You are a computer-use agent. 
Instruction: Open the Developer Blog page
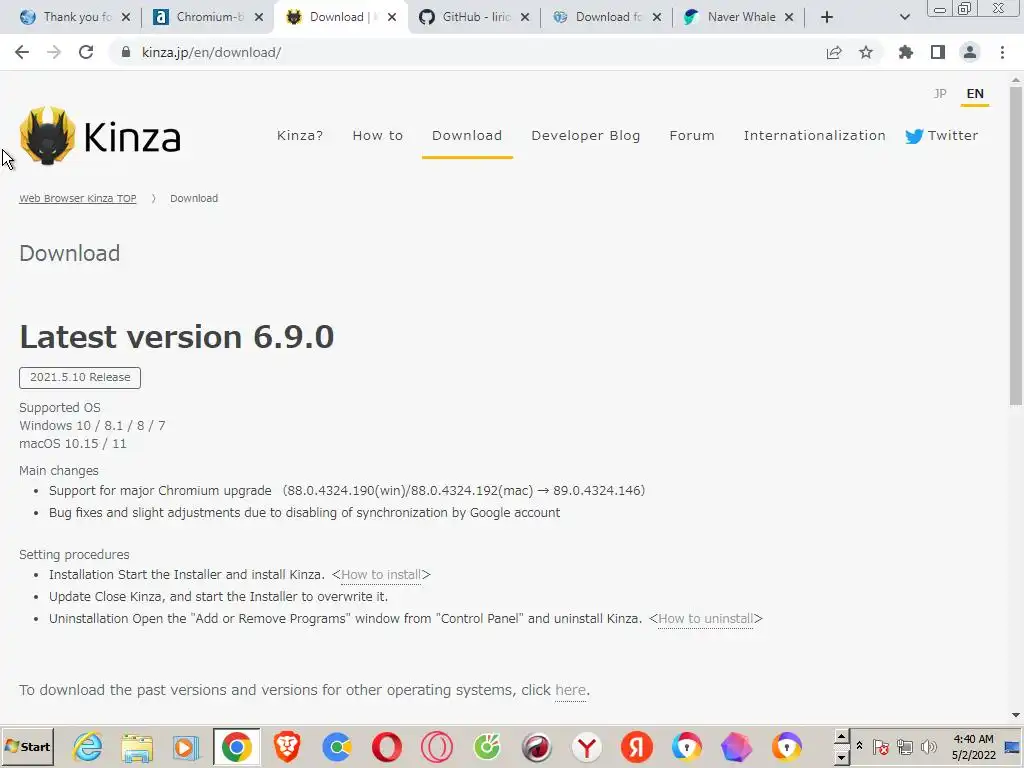pos(586,136)
